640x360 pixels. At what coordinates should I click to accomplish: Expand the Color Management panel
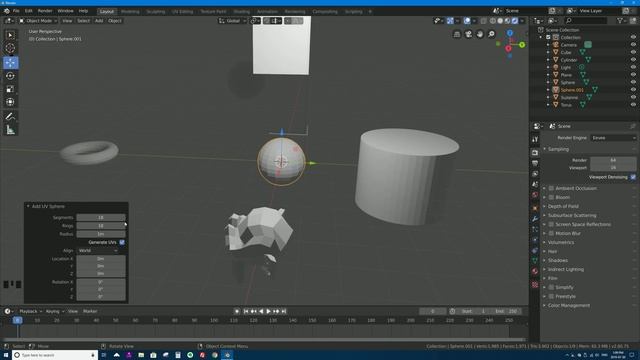coord(568,305)
